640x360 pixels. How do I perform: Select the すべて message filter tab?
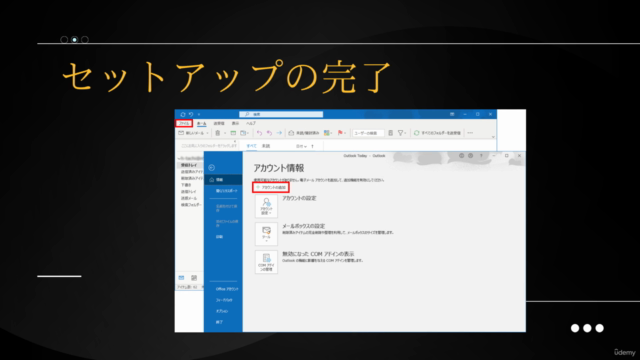251,146
